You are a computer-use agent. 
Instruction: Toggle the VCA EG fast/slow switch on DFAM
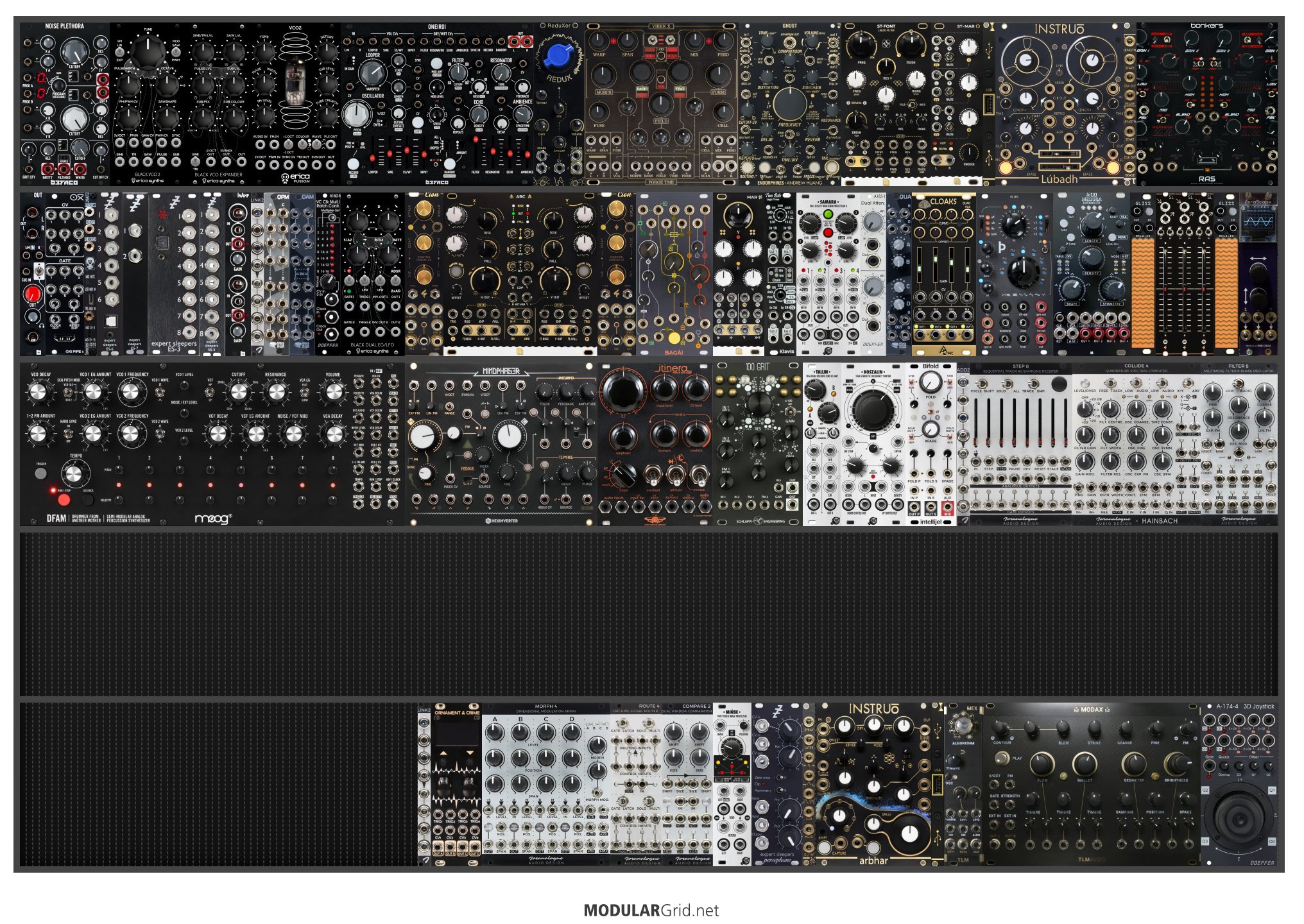click(x=304, y=391)
